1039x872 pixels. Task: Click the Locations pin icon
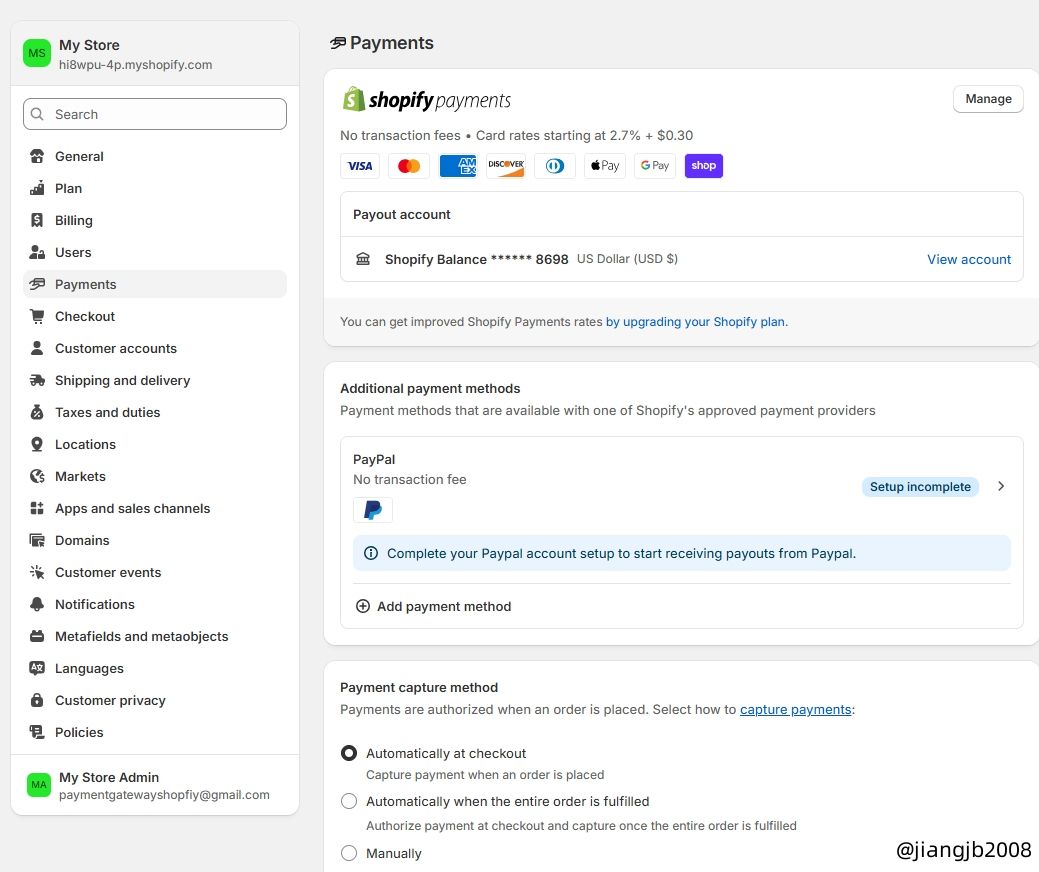[x=37, y=445]
